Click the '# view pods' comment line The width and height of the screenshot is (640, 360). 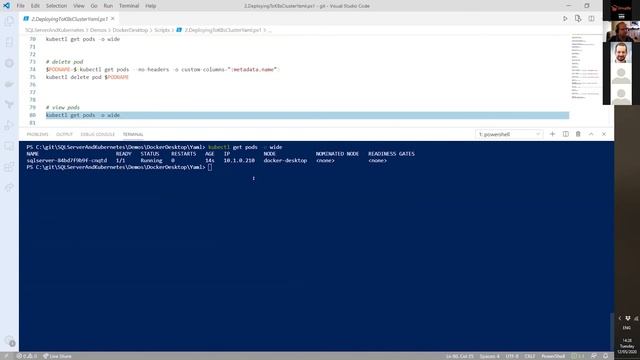coord(63,107)
